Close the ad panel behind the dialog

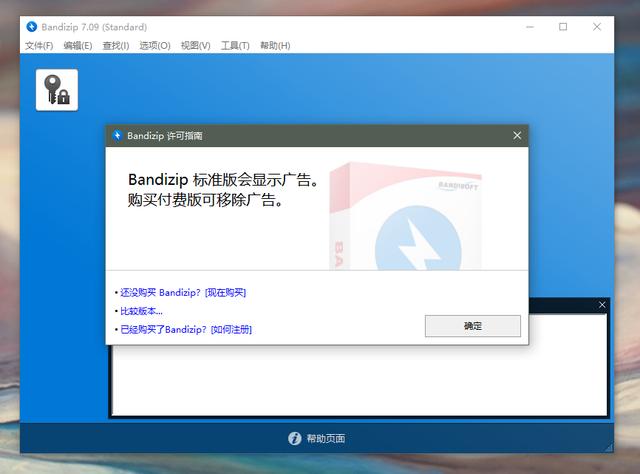pyautogui.click(x=602, y=305)
